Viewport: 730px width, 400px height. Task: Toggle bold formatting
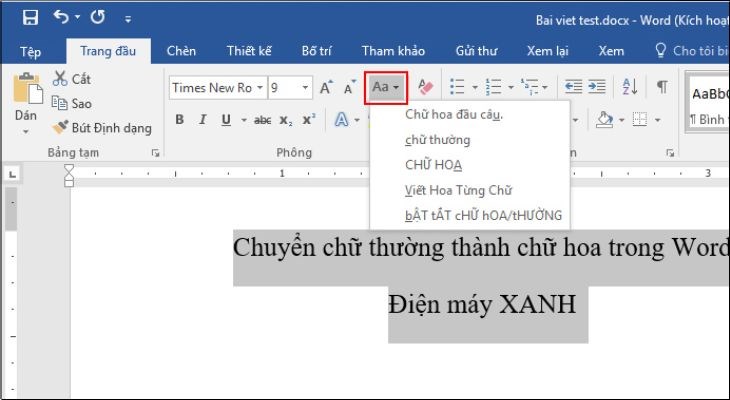pos(180,120)
